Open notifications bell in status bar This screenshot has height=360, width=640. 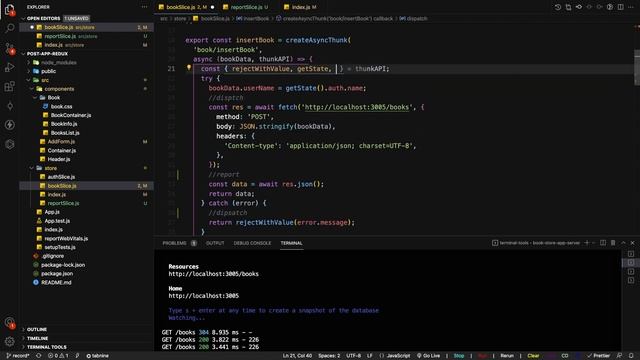pos(631,356)
